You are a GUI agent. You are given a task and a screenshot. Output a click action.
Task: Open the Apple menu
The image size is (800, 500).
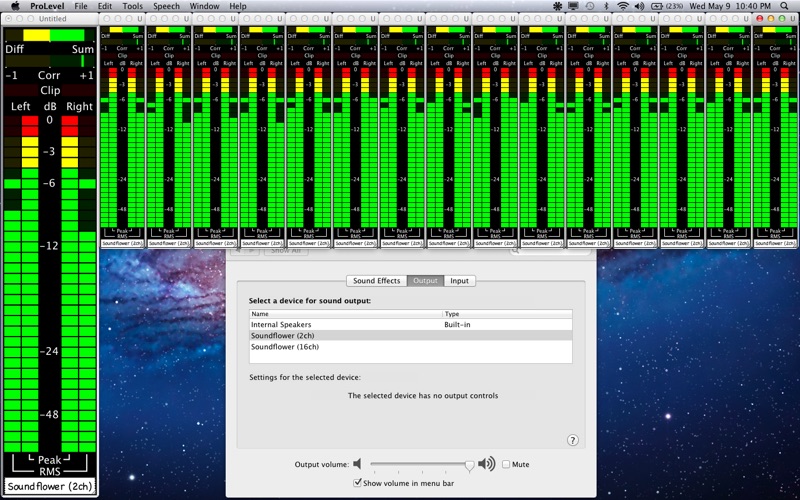click(x=15, y=6)
